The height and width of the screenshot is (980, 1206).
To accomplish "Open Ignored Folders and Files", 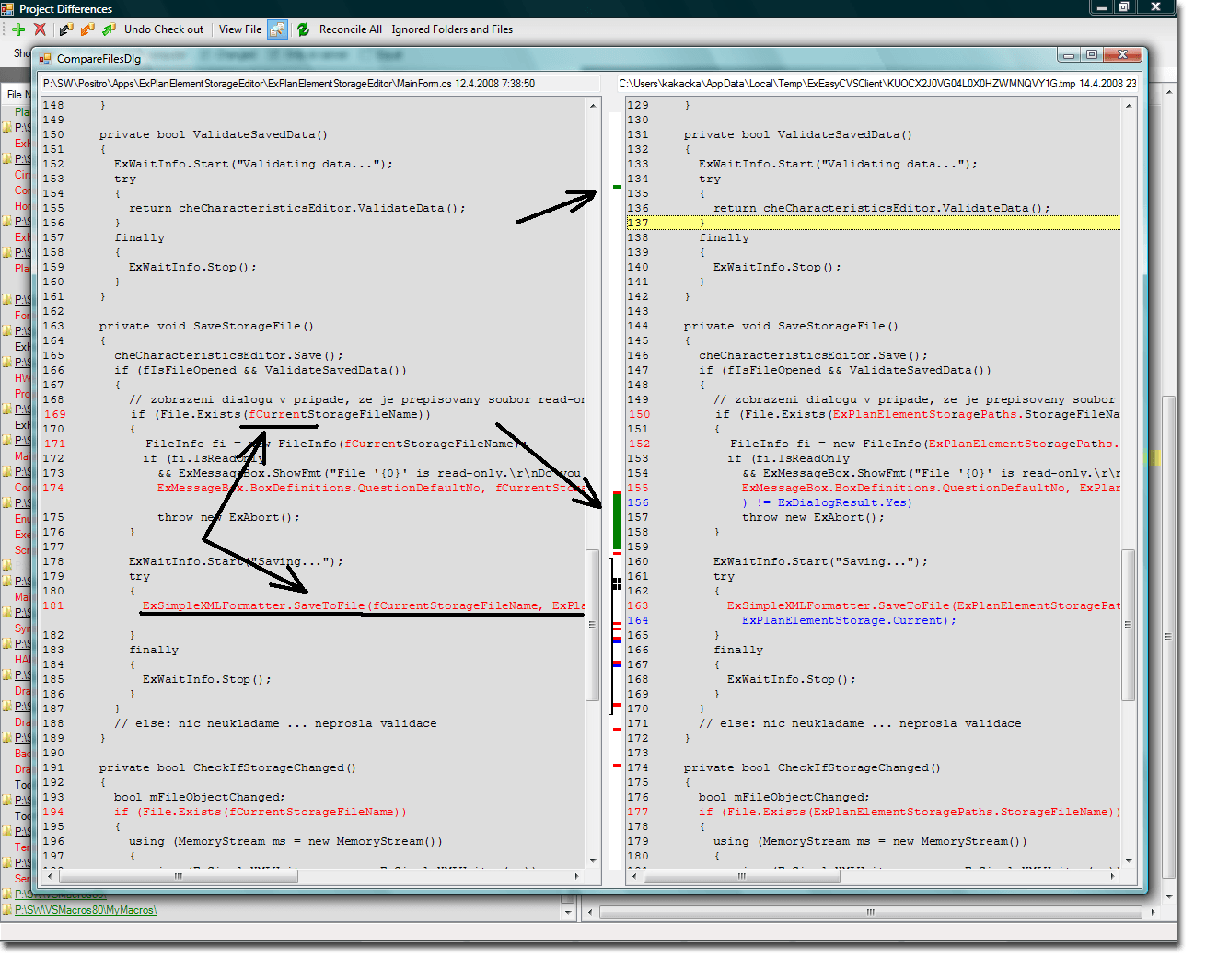I will [x=452, y=29].
